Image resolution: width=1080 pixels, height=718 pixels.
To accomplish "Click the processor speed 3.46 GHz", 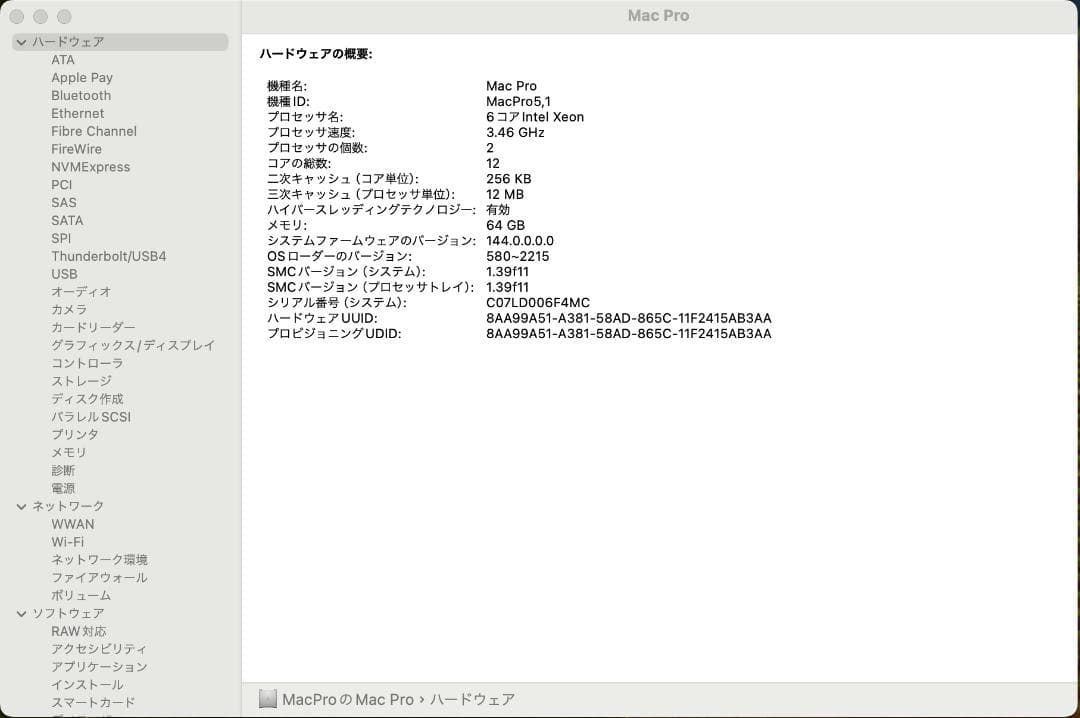I will pos(515,132).
